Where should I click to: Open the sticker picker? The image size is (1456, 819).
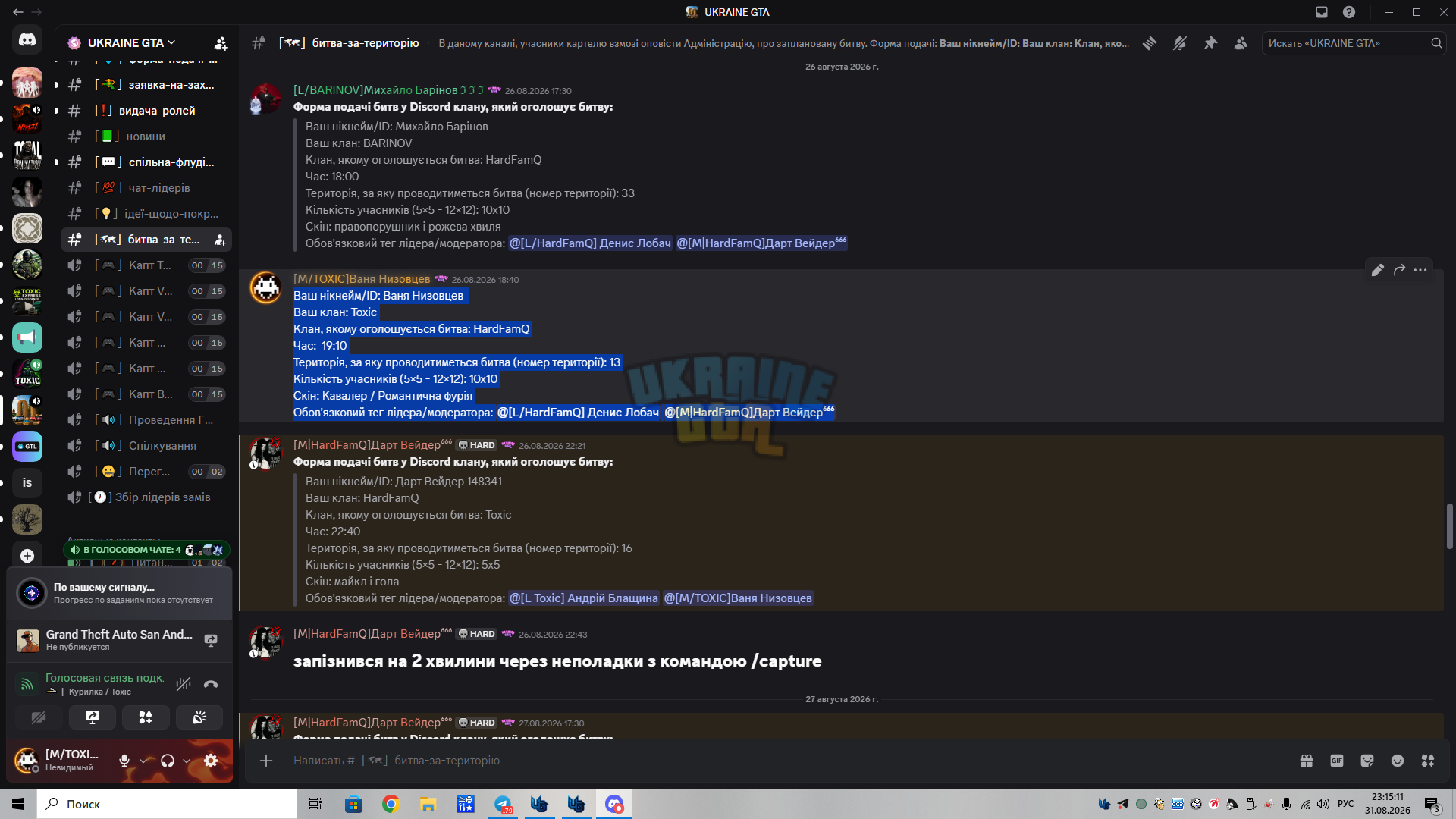pyautogui.click(x=1367, y=761)
